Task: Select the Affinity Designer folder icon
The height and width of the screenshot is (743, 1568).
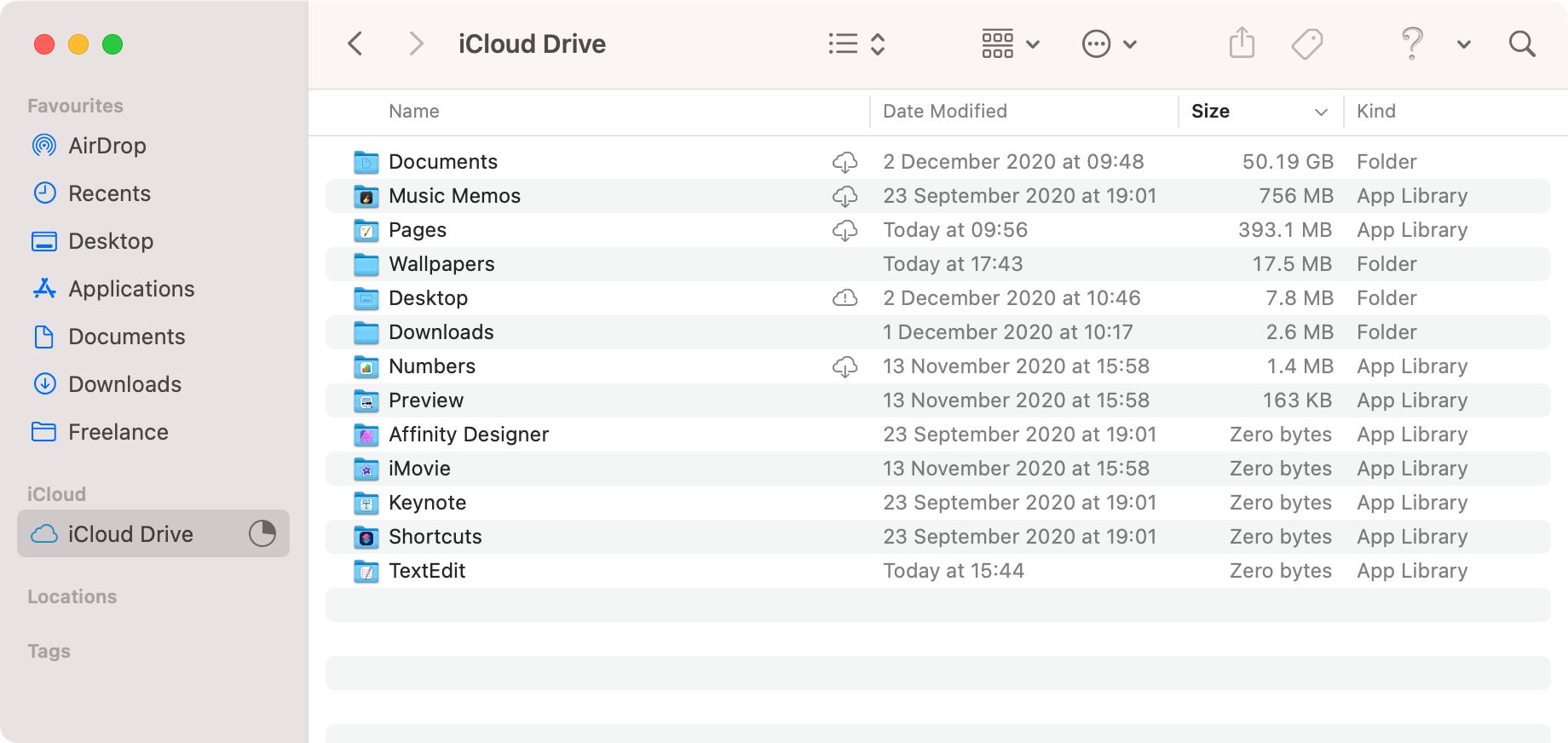Action: [x=366, y=435]
